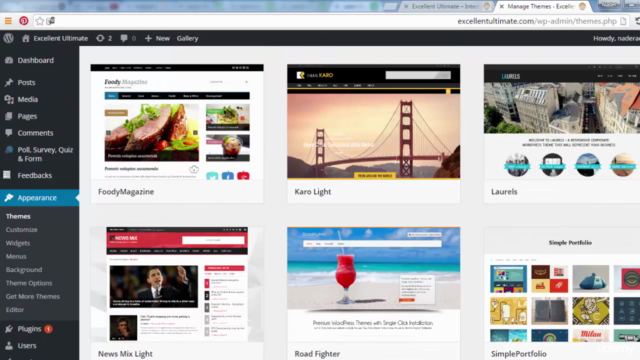This screenshot has height=360, width=640.
Task: Go to Themes submenu
Action: tap(18, 216)
